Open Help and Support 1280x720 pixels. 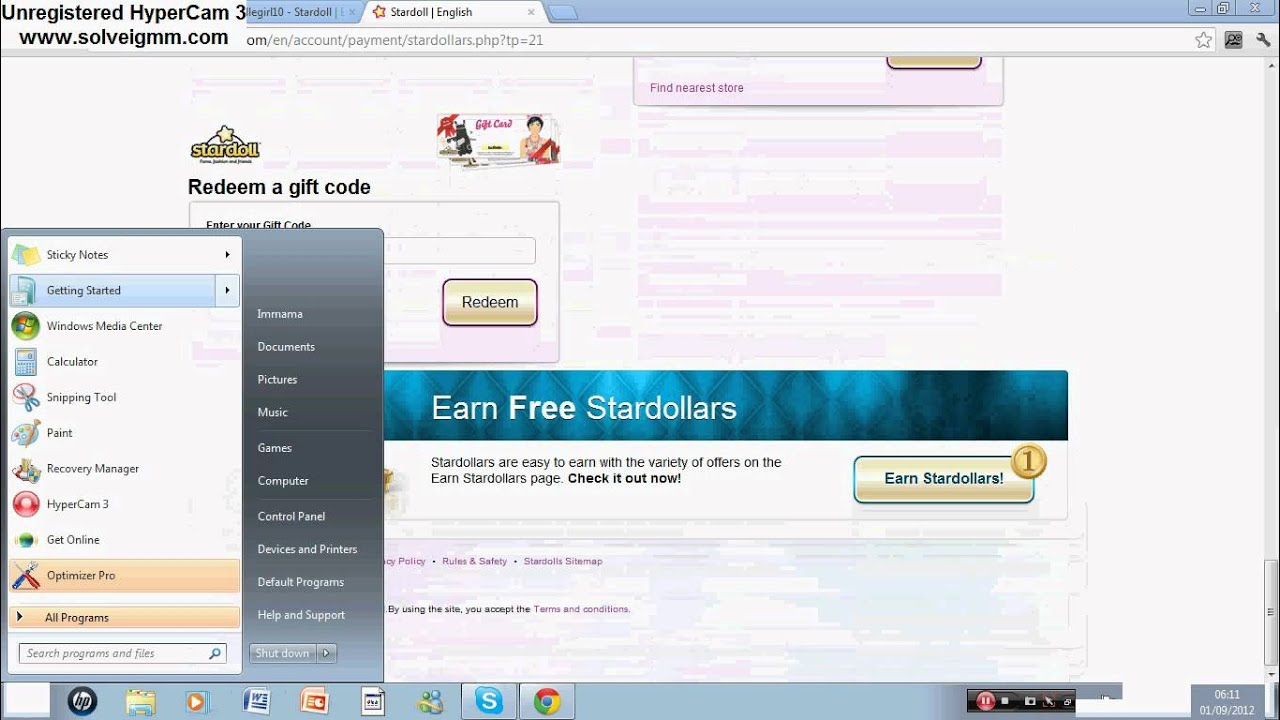pyautogui.click(x=301, y=615)
